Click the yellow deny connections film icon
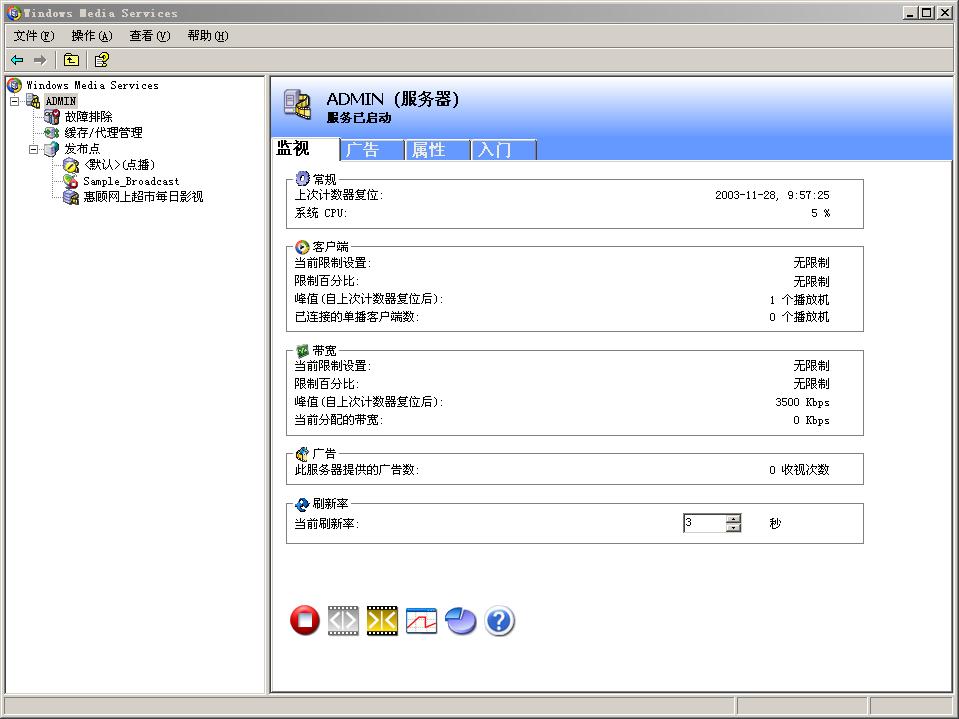The height and width of the screenshot is (719, 959). (382, 621)
